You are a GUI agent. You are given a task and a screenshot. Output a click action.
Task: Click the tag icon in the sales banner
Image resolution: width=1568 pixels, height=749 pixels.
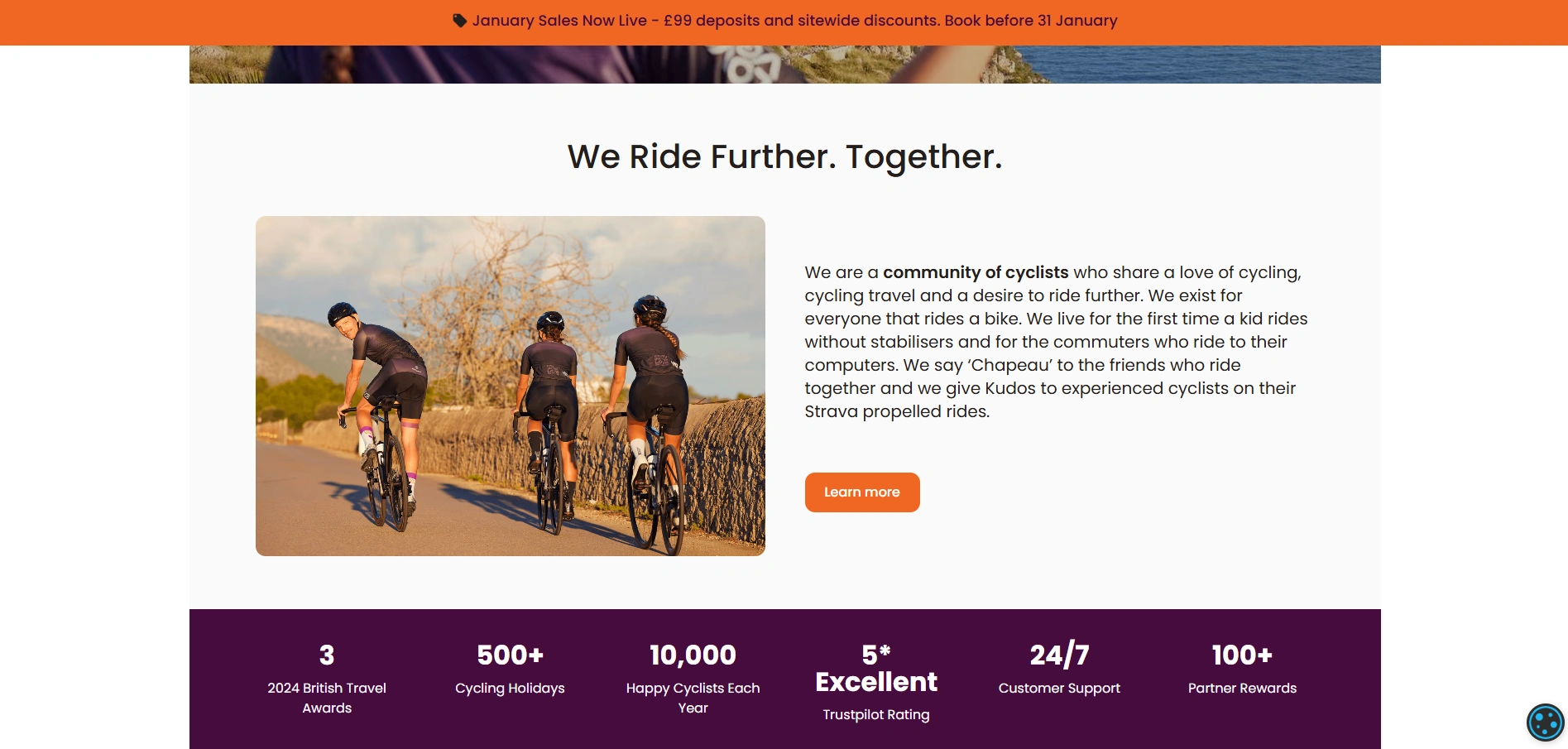pyautogui.click(x=459, y=21)
